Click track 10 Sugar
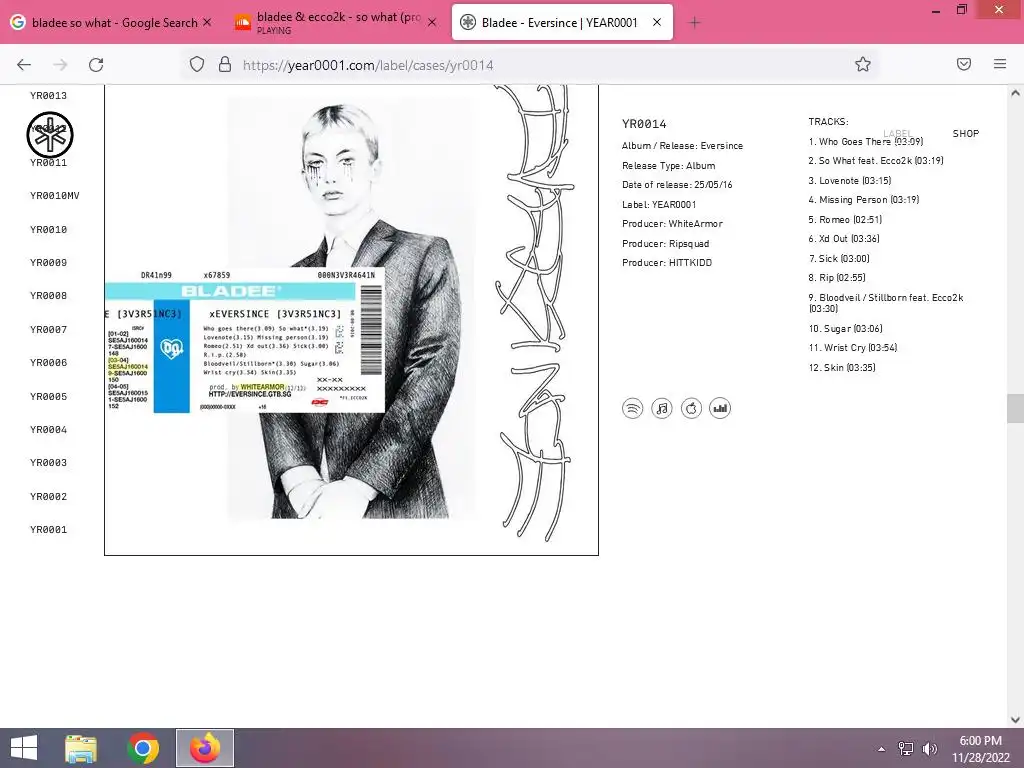This screenshot has height=768, width=1024. 846,328
